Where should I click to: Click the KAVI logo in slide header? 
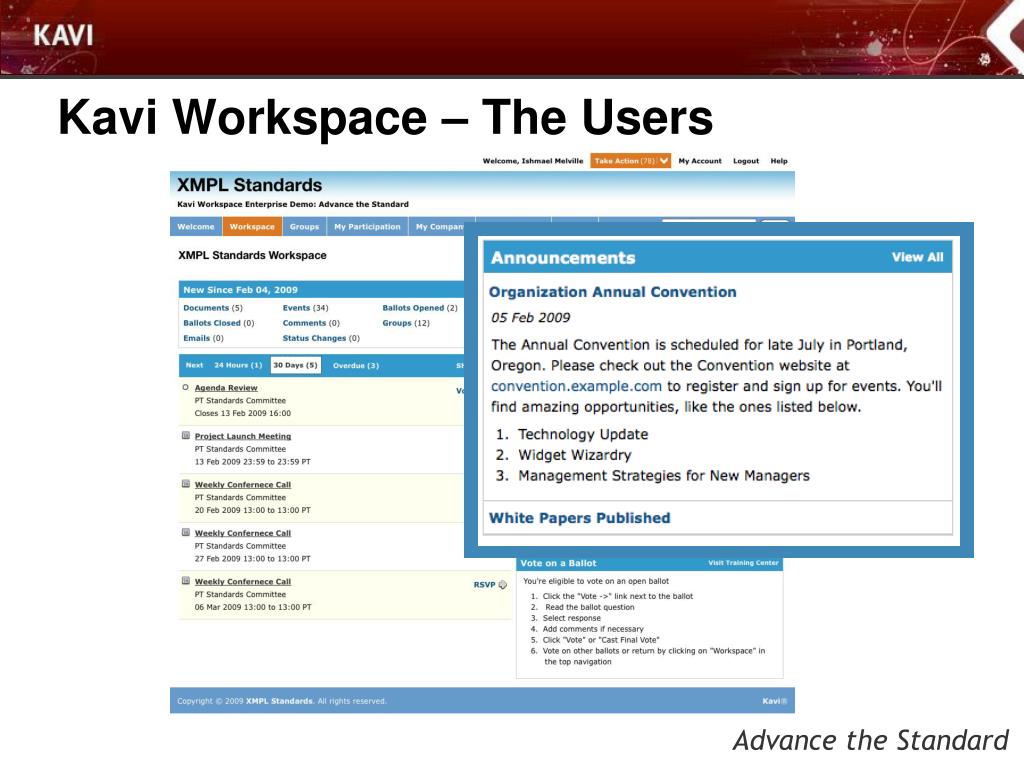coord(63,35)
